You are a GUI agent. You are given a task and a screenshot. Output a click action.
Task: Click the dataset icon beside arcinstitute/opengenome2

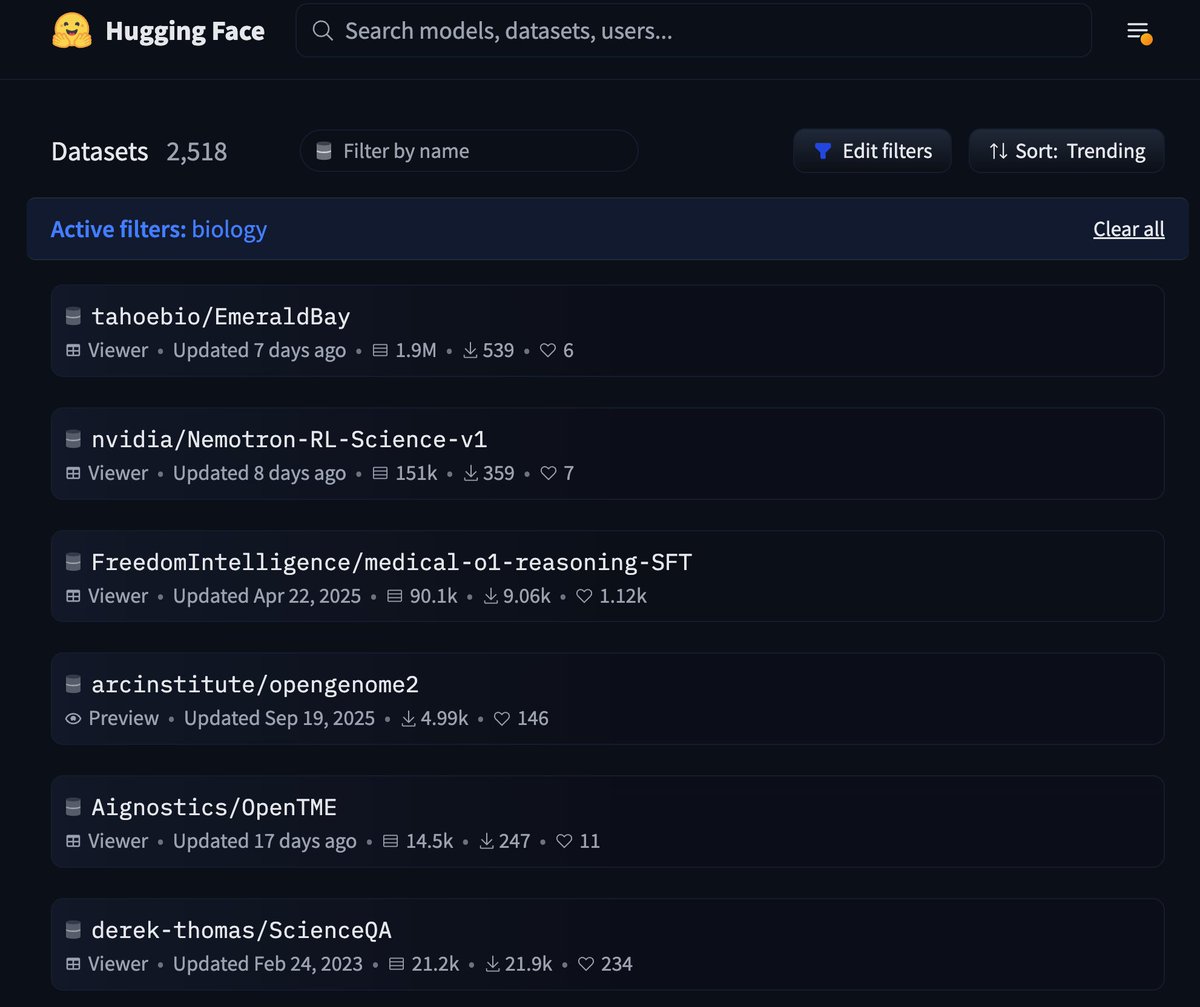point(73,684)
